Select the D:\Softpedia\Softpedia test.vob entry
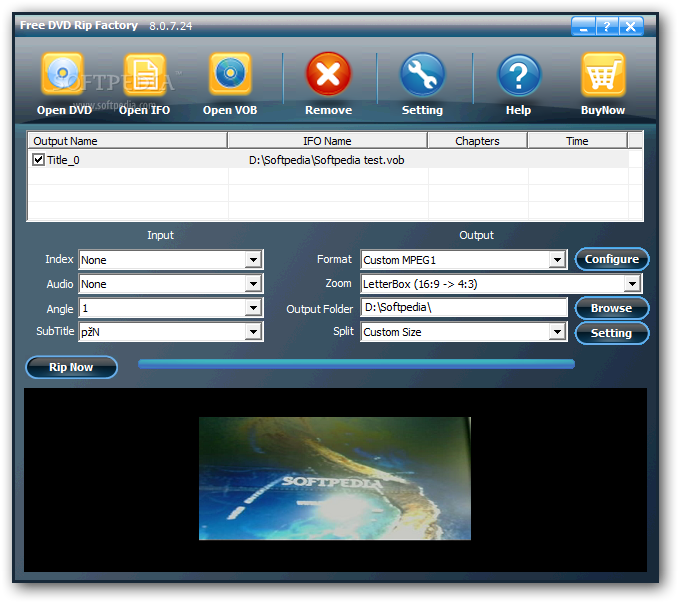 point(327,160)
